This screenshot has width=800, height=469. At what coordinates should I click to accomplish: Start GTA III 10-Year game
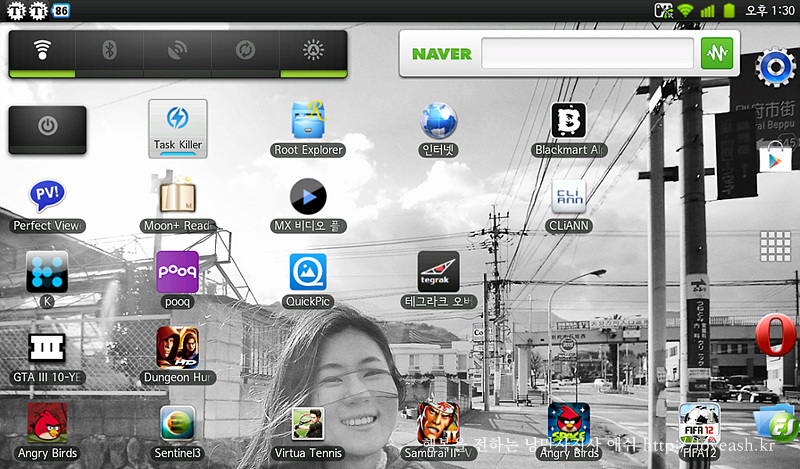47,357
